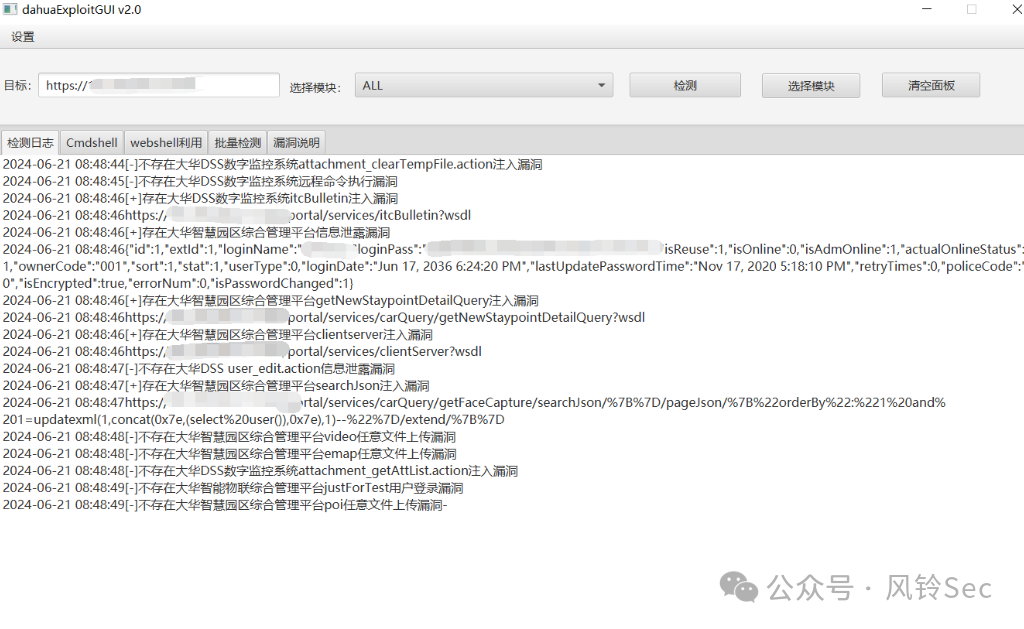The image size is (1024, 629).
Task: Select the video任意文件上传漏洞 log line
Action: [x=229, y=436]
